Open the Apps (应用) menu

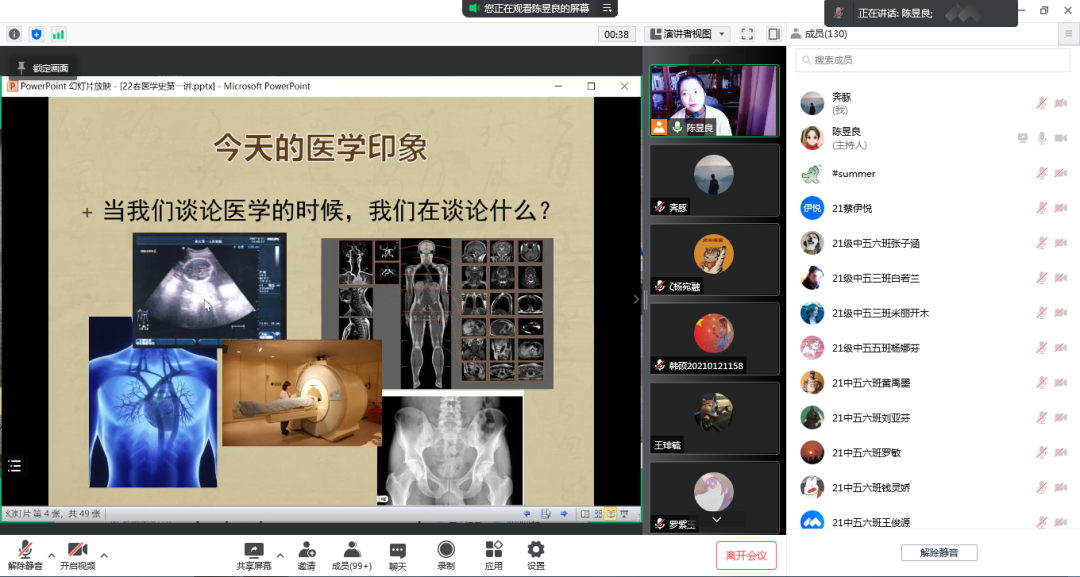point(493,556)
